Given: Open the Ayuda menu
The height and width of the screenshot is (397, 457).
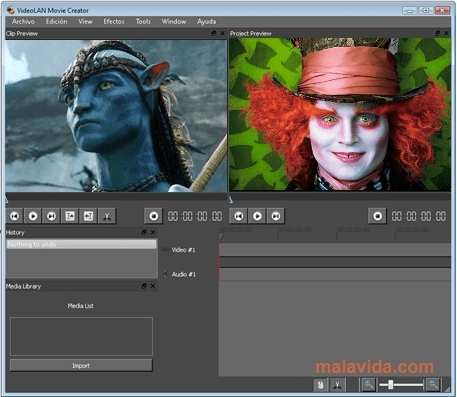Looking at the screenshot, I should (206, 22).
